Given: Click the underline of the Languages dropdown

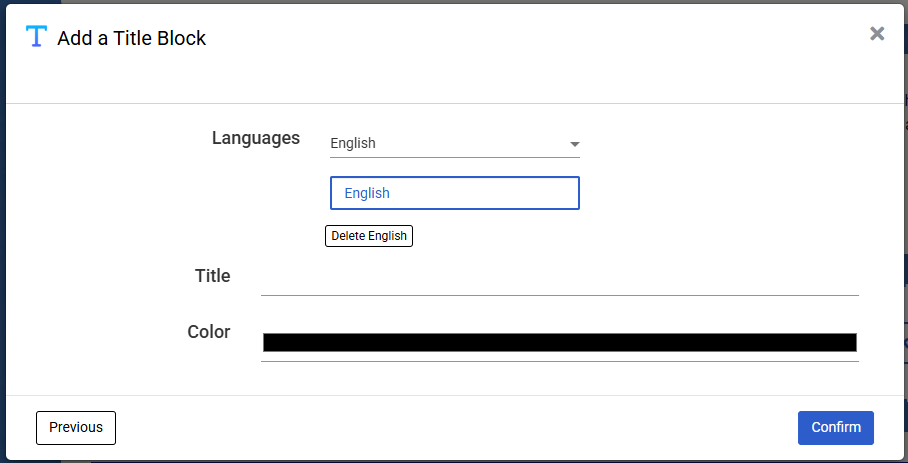Looking at the screenshot, I should 454,157.
